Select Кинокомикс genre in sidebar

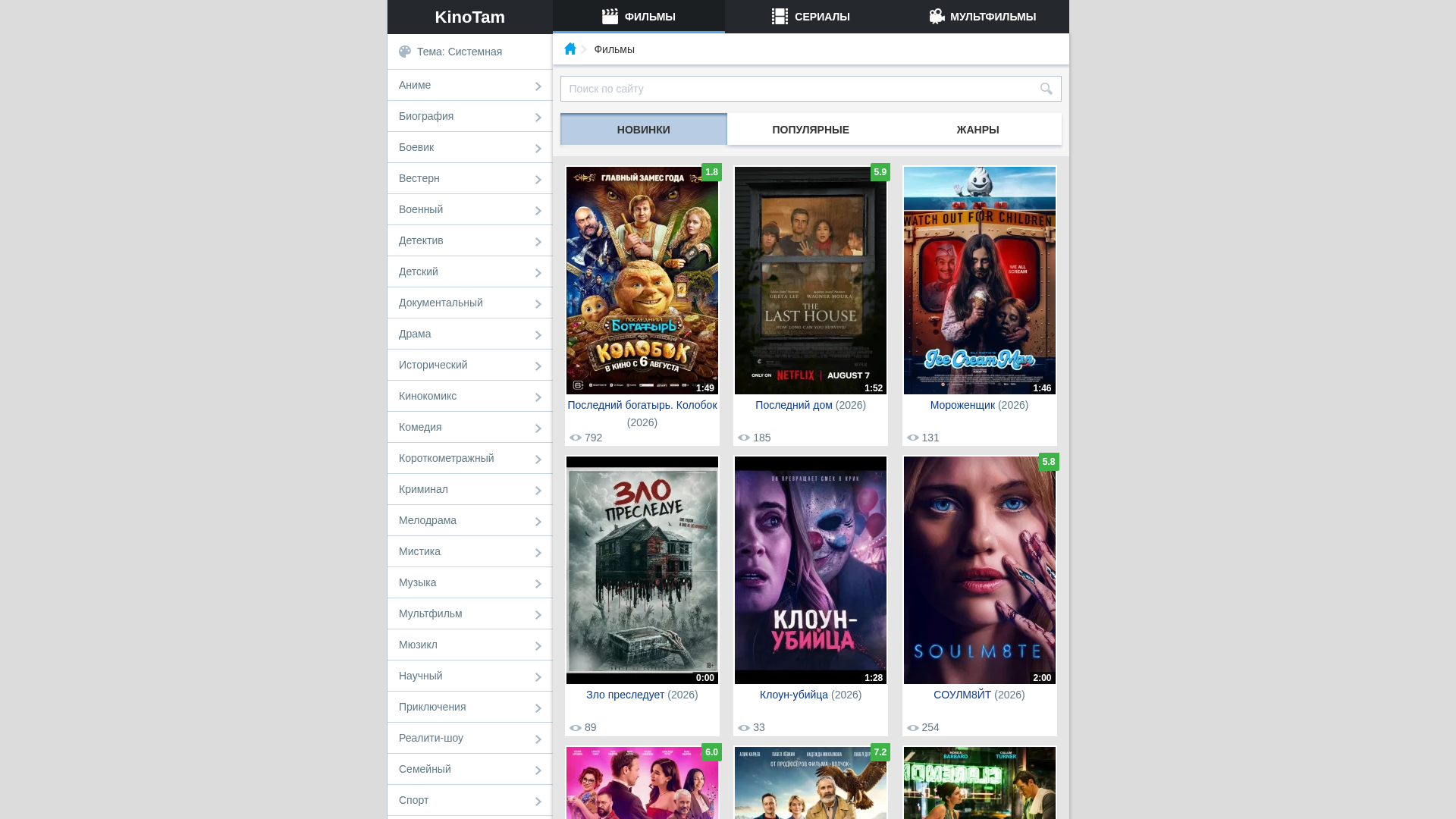click(470, 396)
